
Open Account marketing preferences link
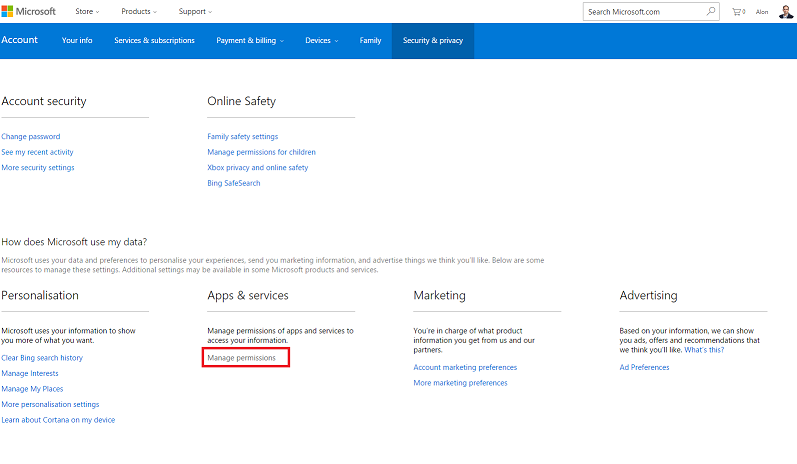pos(465,367)
